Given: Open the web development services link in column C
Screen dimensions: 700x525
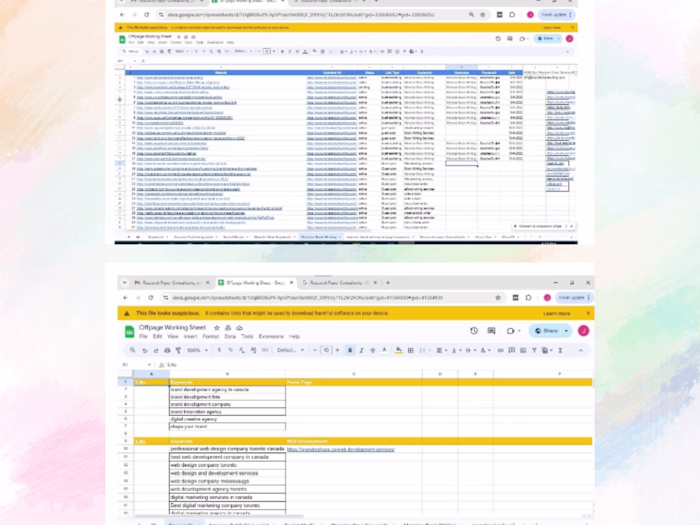Looking at the screenshot, I should (x=341, y=450).
